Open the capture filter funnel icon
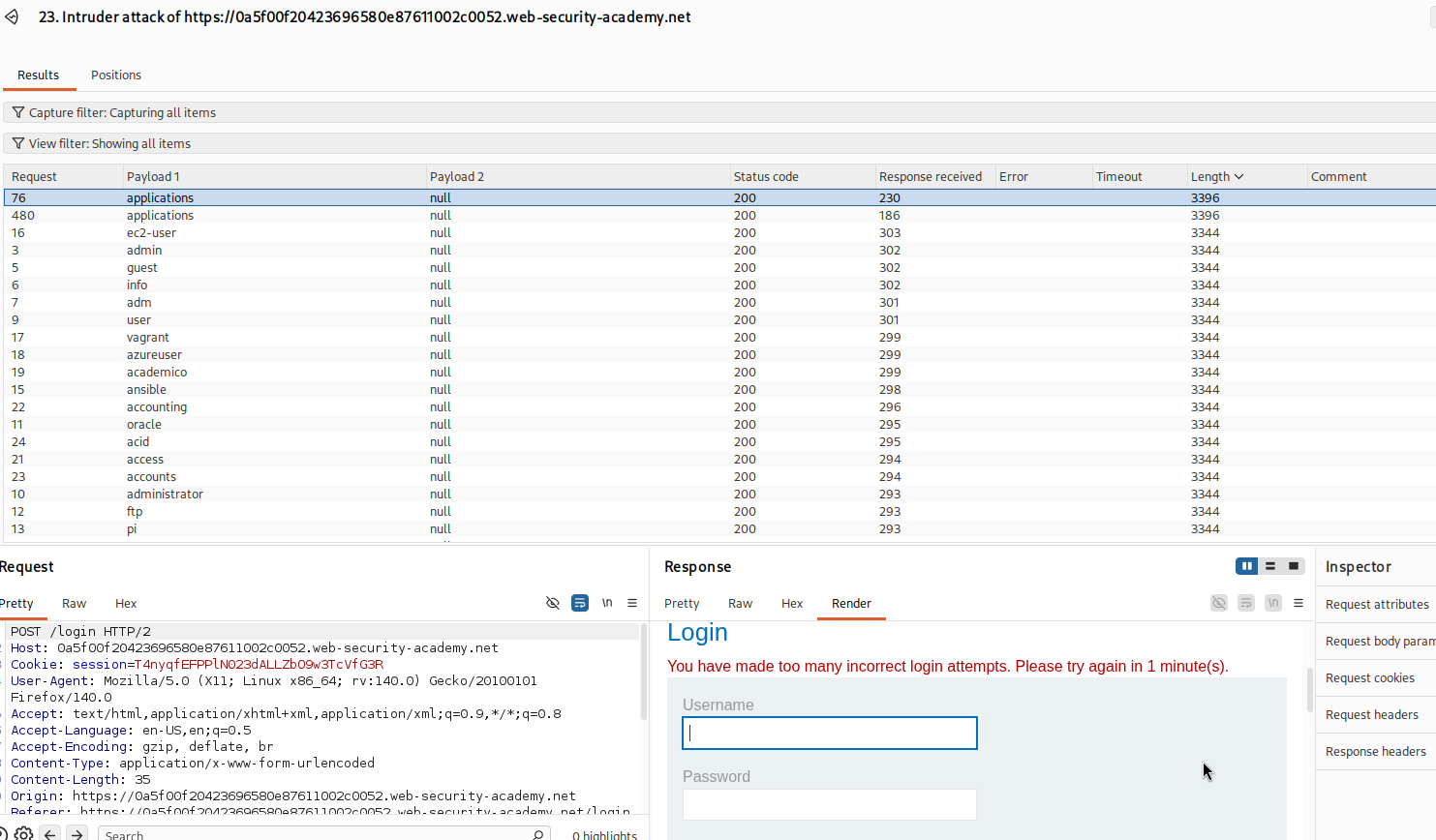This screenshot has height=840, width=1436. (x=18, y=112)
